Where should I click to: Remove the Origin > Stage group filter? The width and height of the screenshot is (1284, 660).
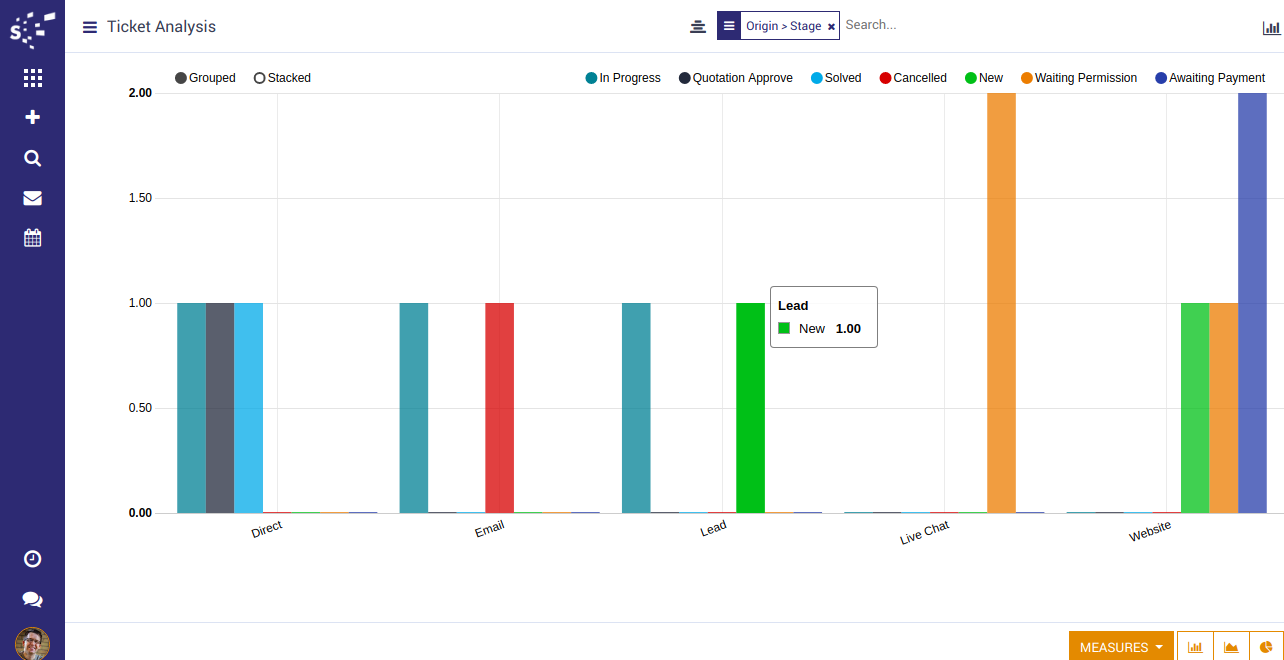(831, 27)
